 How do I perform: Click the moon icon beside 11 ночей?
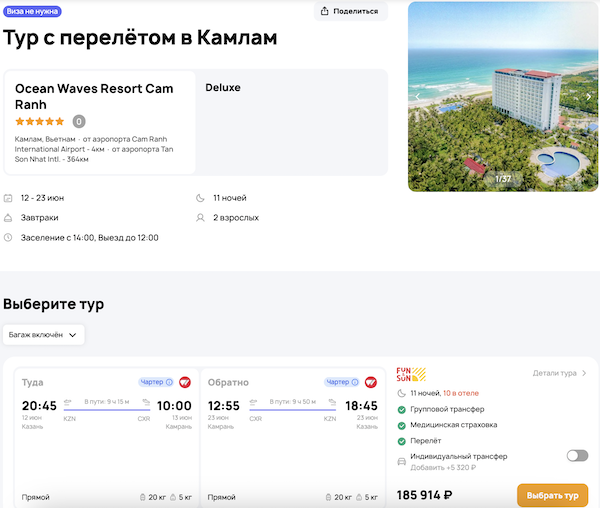(x=202, y=198)
